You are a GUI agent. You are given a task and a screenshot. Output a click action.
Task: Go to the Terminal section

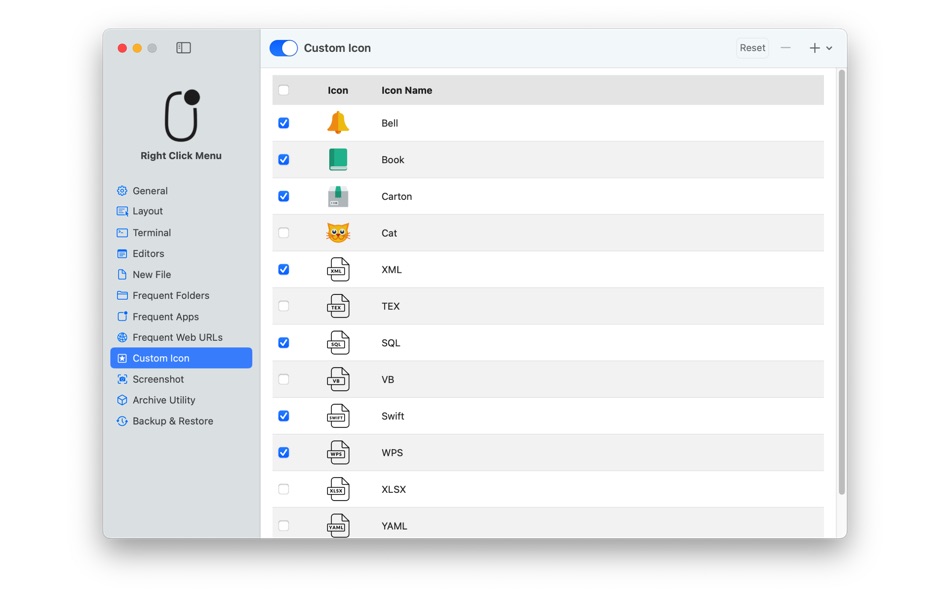tap(181, 233)
